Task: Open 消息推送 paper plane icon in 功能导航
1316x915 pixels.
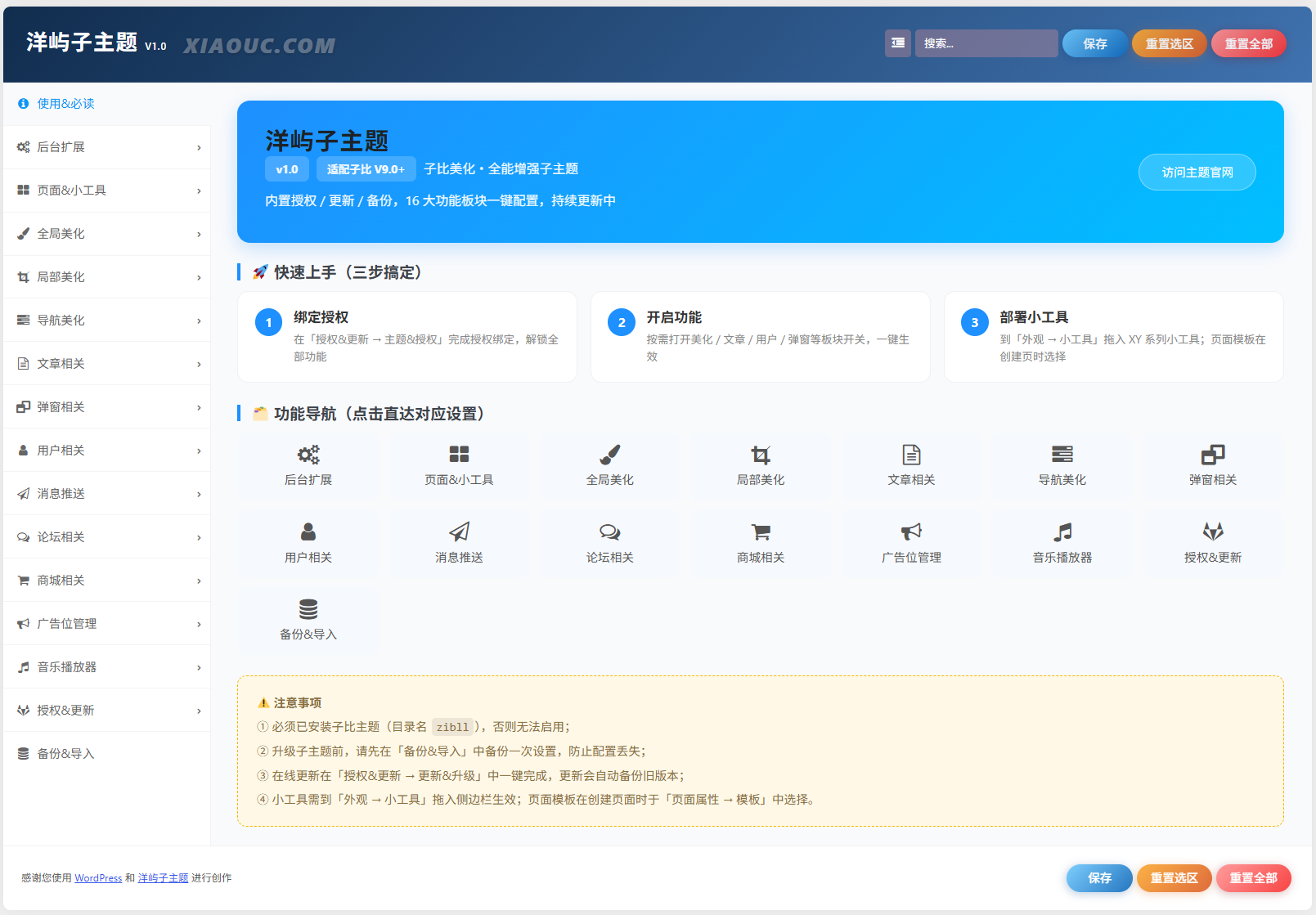Action: point(459,532)
